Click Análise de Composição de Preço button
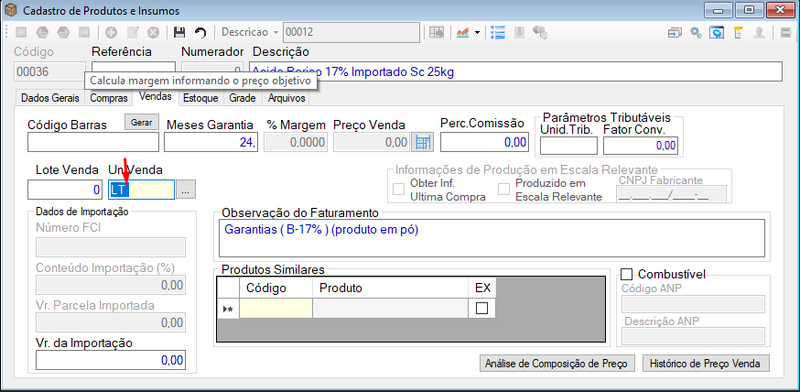 [557, 363]
